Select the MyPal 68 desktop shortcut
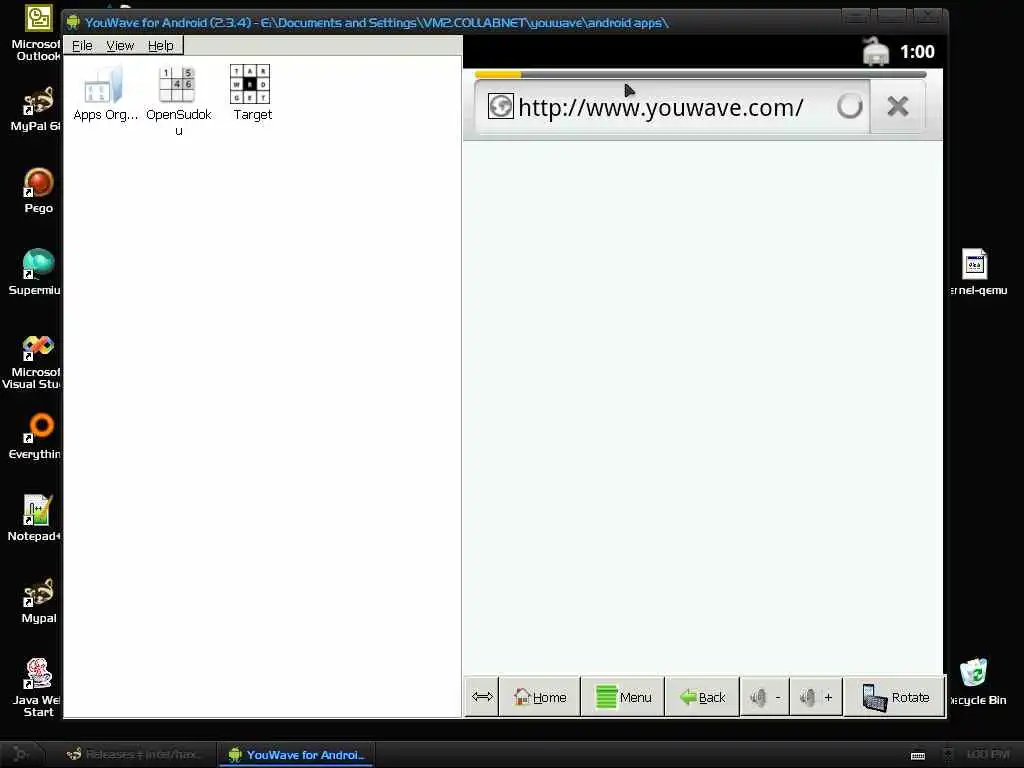Image resolution: width=1024 pixels, height=768 pixels. [37, 108]
